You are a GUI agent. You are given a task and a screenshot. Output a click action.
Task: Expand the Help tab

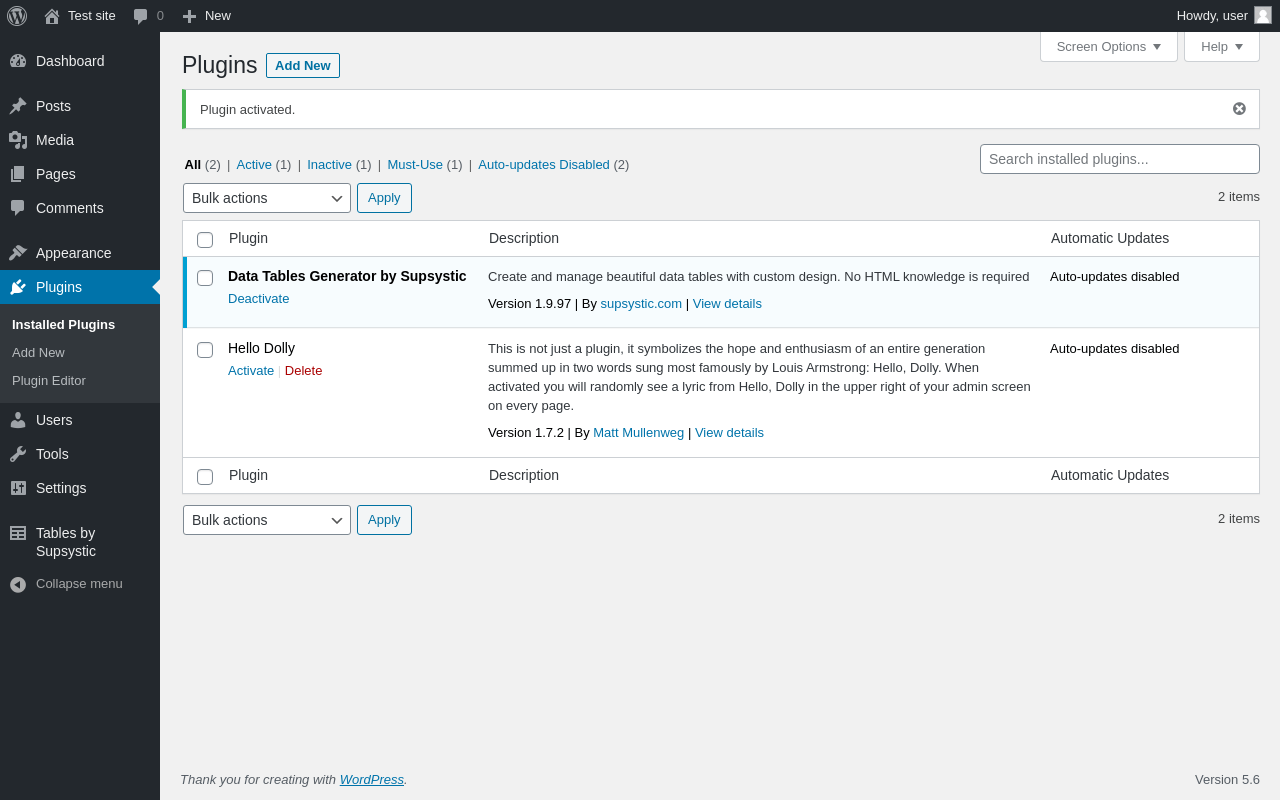pos(1222,46)
